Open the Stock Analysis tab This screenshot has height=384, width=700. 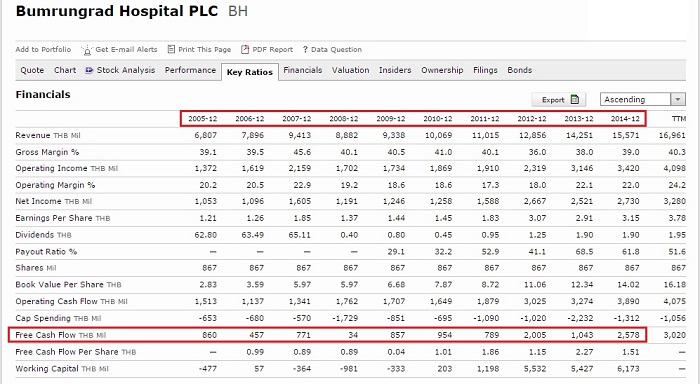125,70
